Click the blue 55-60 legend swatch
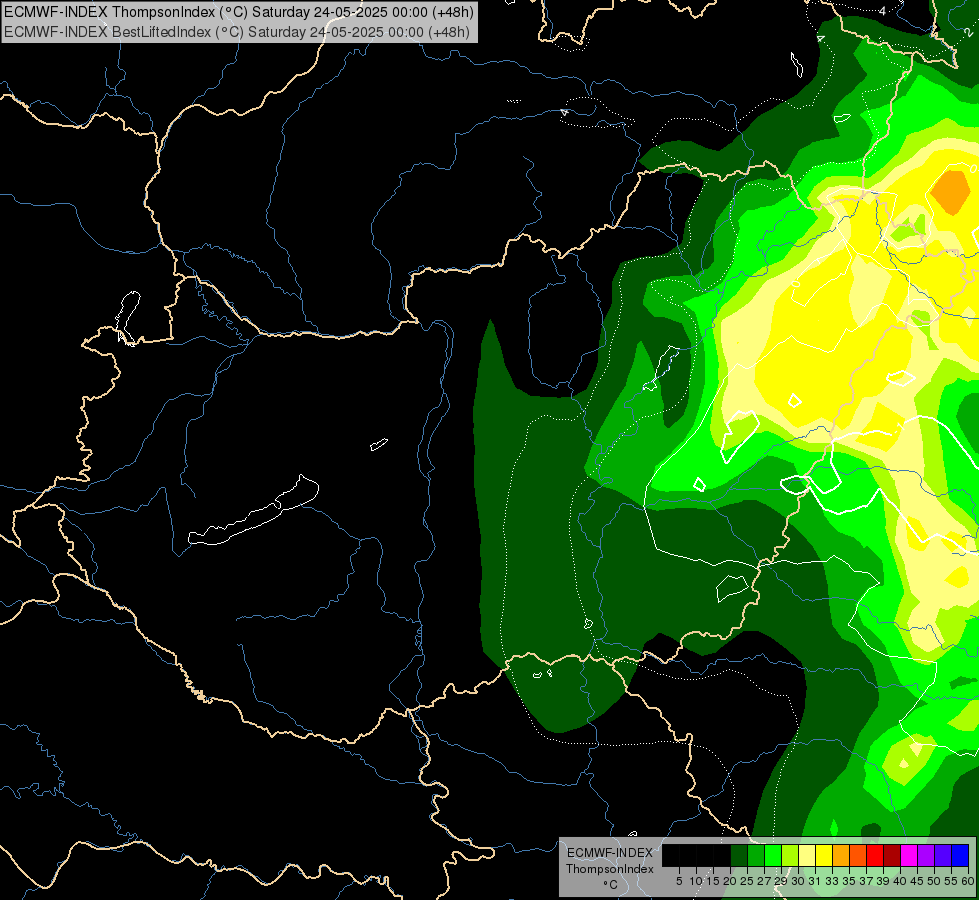 (x=960, y=855)
